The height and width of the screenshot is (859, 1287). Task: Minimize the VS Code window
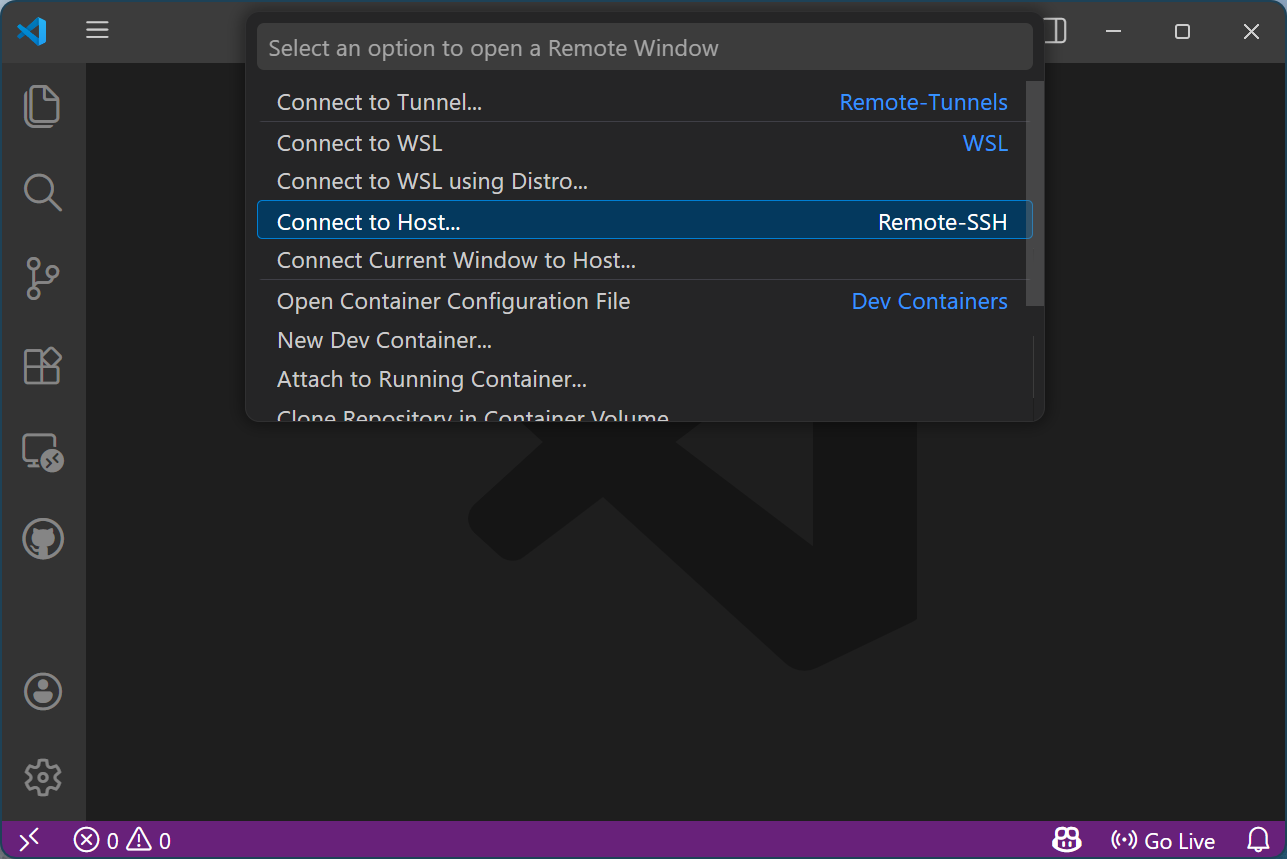(x=1113, y=31)
